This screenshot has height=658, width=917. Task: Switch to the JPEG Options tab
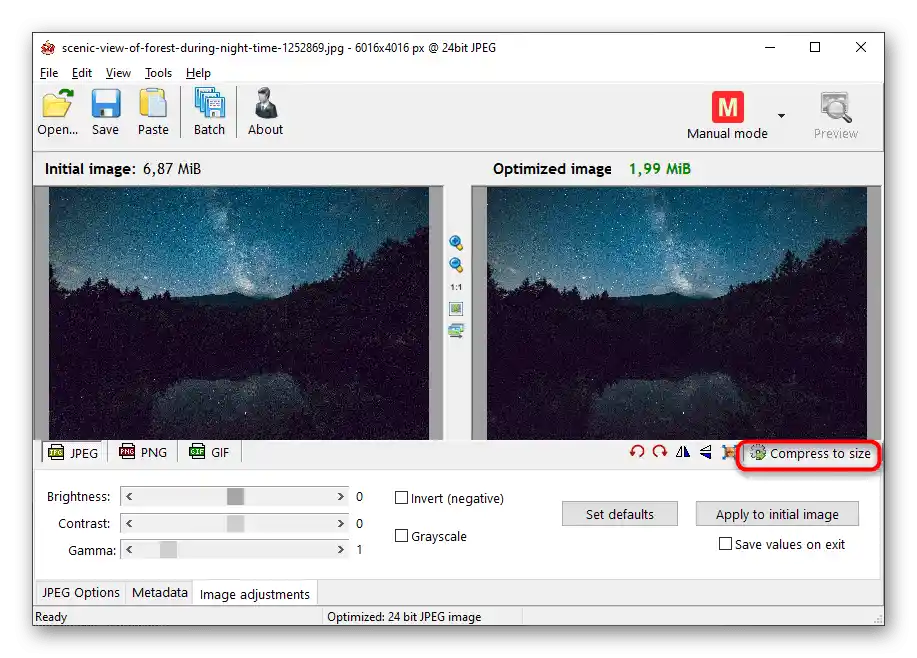coord(81,592)
